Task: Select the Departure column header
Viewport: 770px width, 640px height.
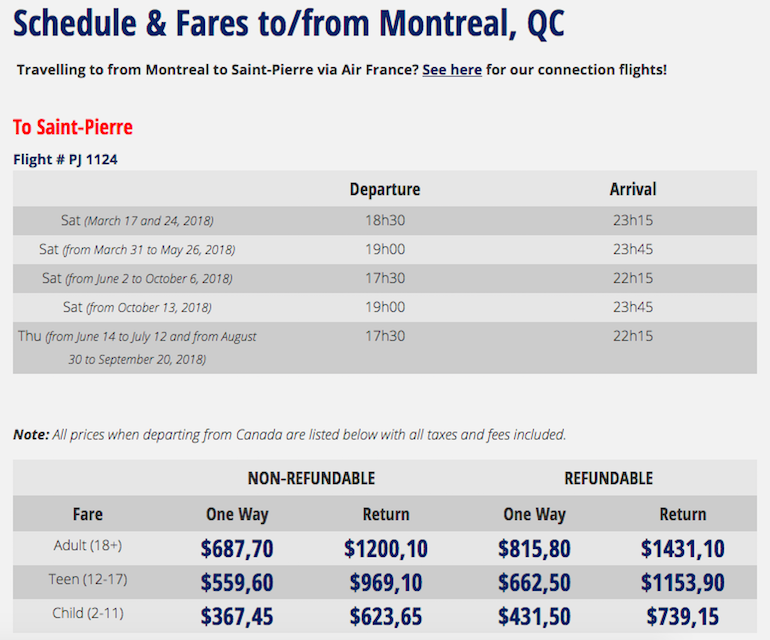Action: point(385,189)
